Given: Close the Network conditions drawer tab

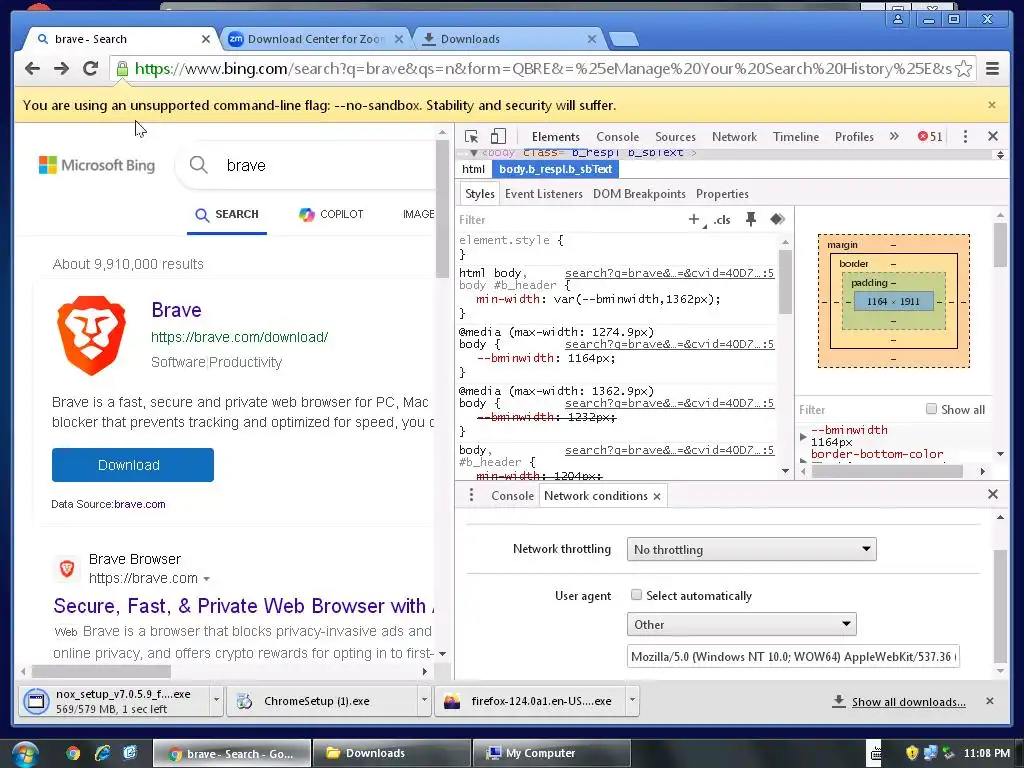Looking at the screenshot, I should tap(657, 496).
